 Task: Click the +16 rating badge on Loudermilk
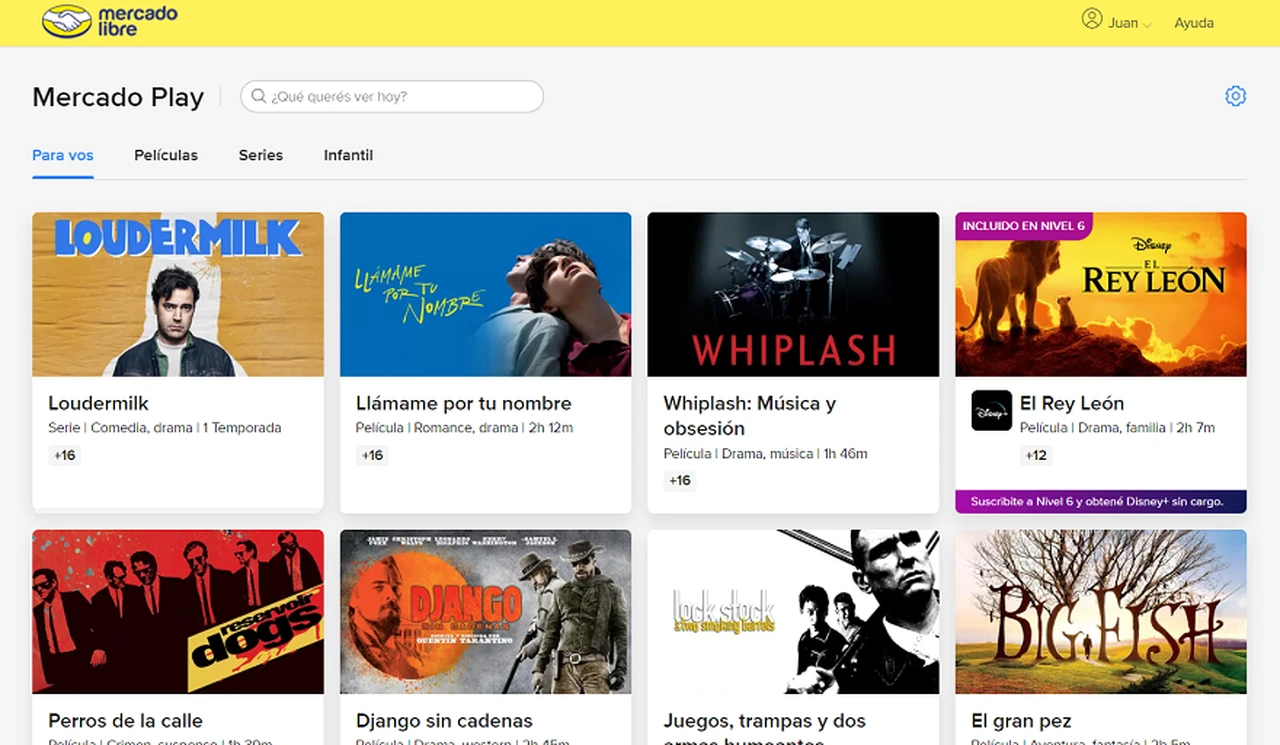tap(64, 455)
